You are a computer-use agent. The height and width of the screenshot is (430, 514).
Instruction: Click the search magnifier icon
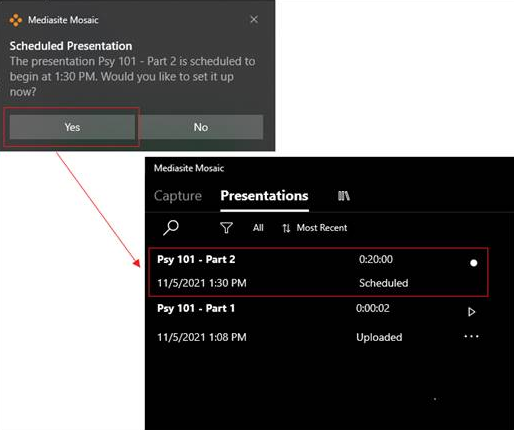[171, 228]
